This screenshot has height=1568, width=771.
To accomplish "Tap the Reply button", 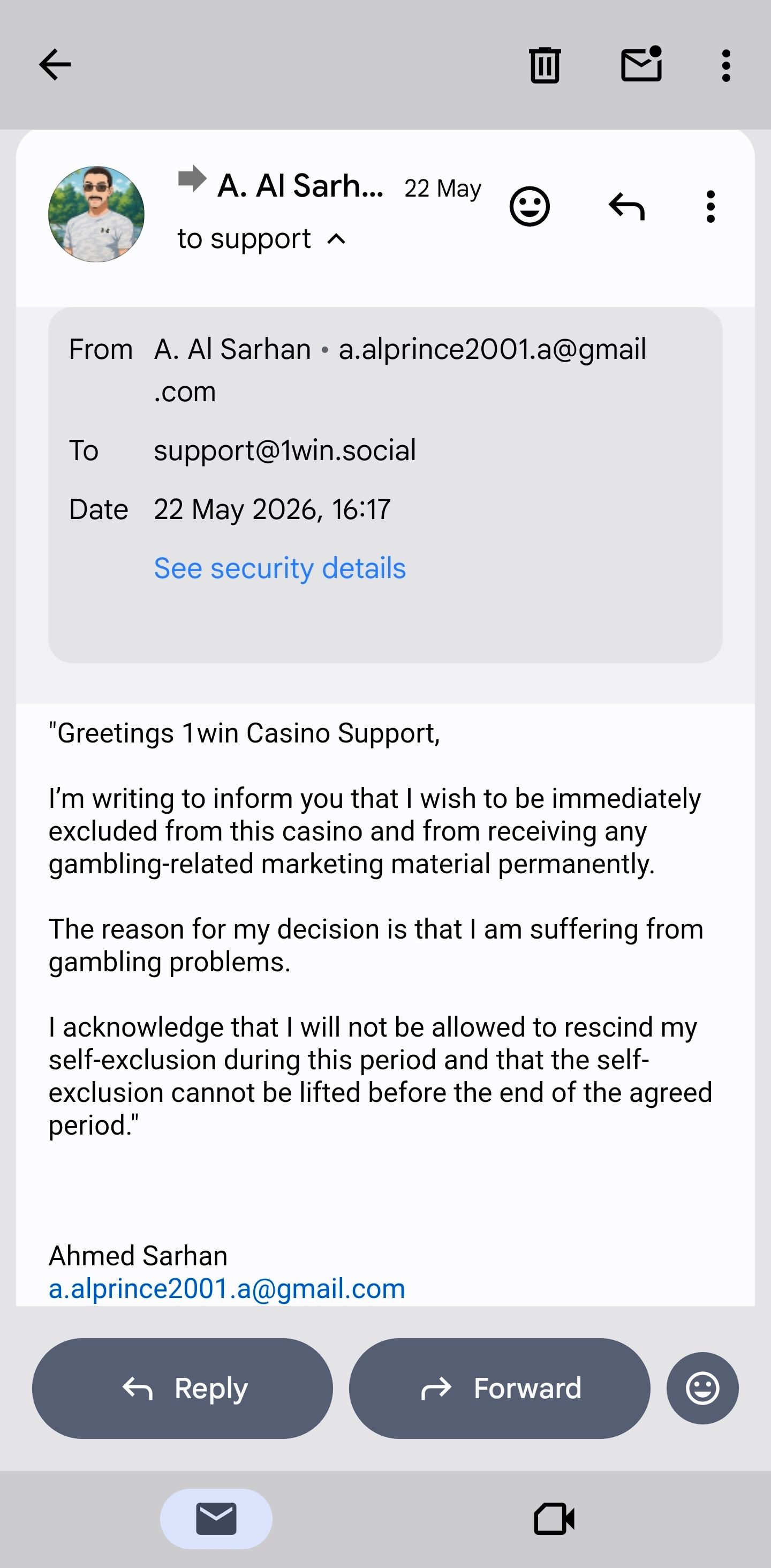I will coord(183,1388).
